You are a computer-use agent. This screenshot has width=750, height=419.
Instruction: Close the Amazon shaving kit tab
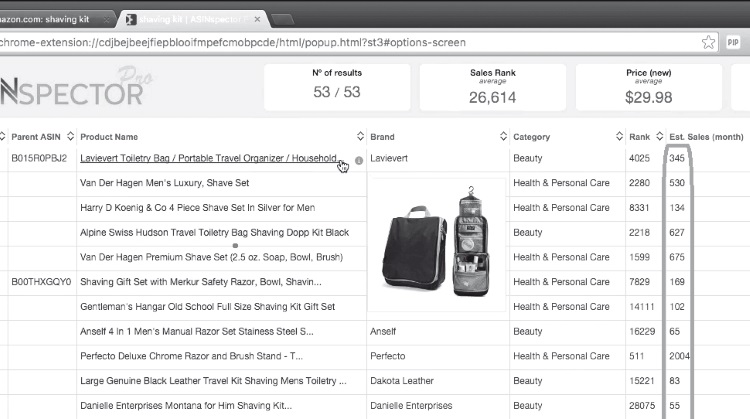(x=106, y=19)
